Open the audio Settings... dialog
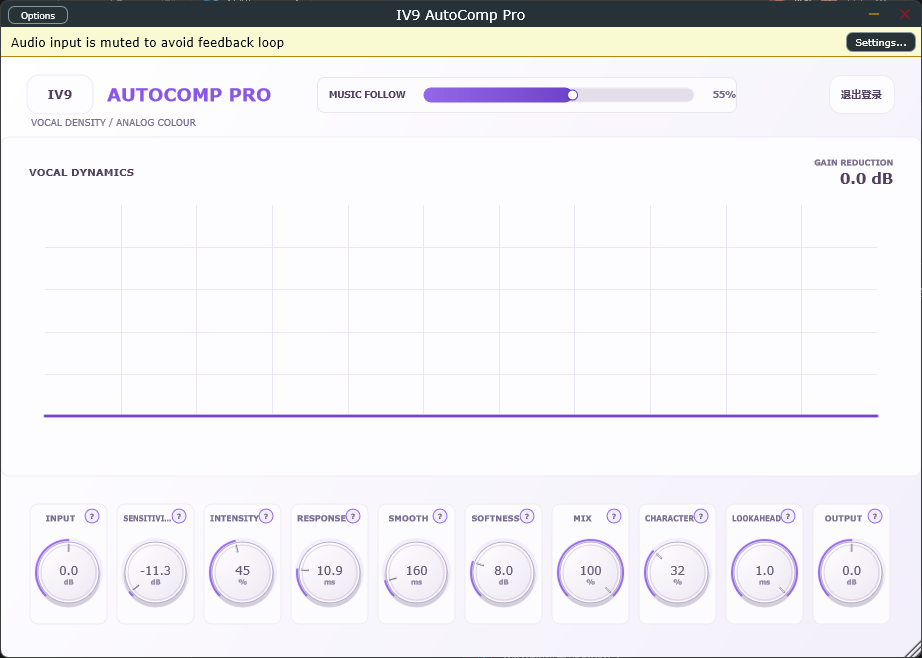Screen dimensions: 922x658 coord(880,42)
